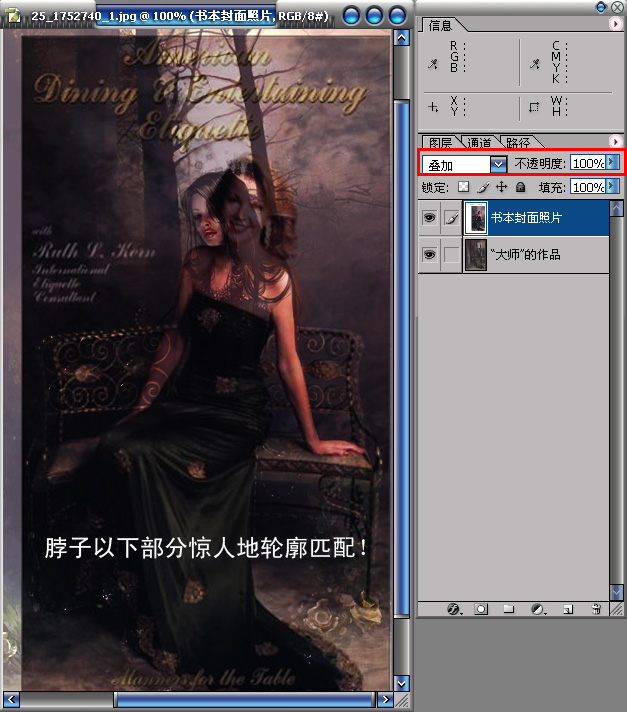Toggle the link box of "大师"的作品 layer
The width and height of the screenshot is (627, 712).
[x=451, y=254]
